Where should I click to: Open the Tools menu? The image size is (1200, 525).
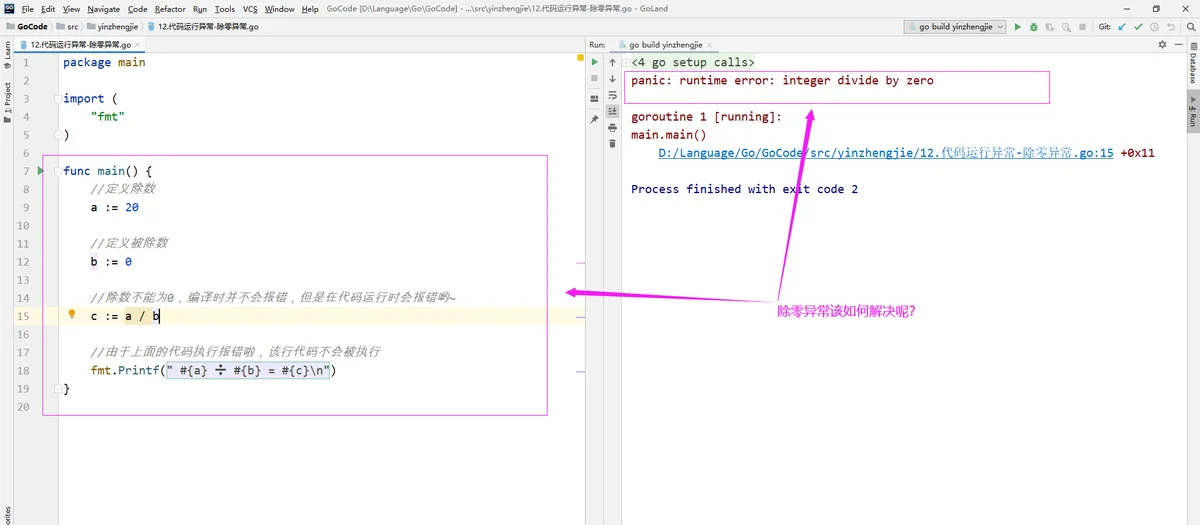pyautogui.click(x=225, y=9)
